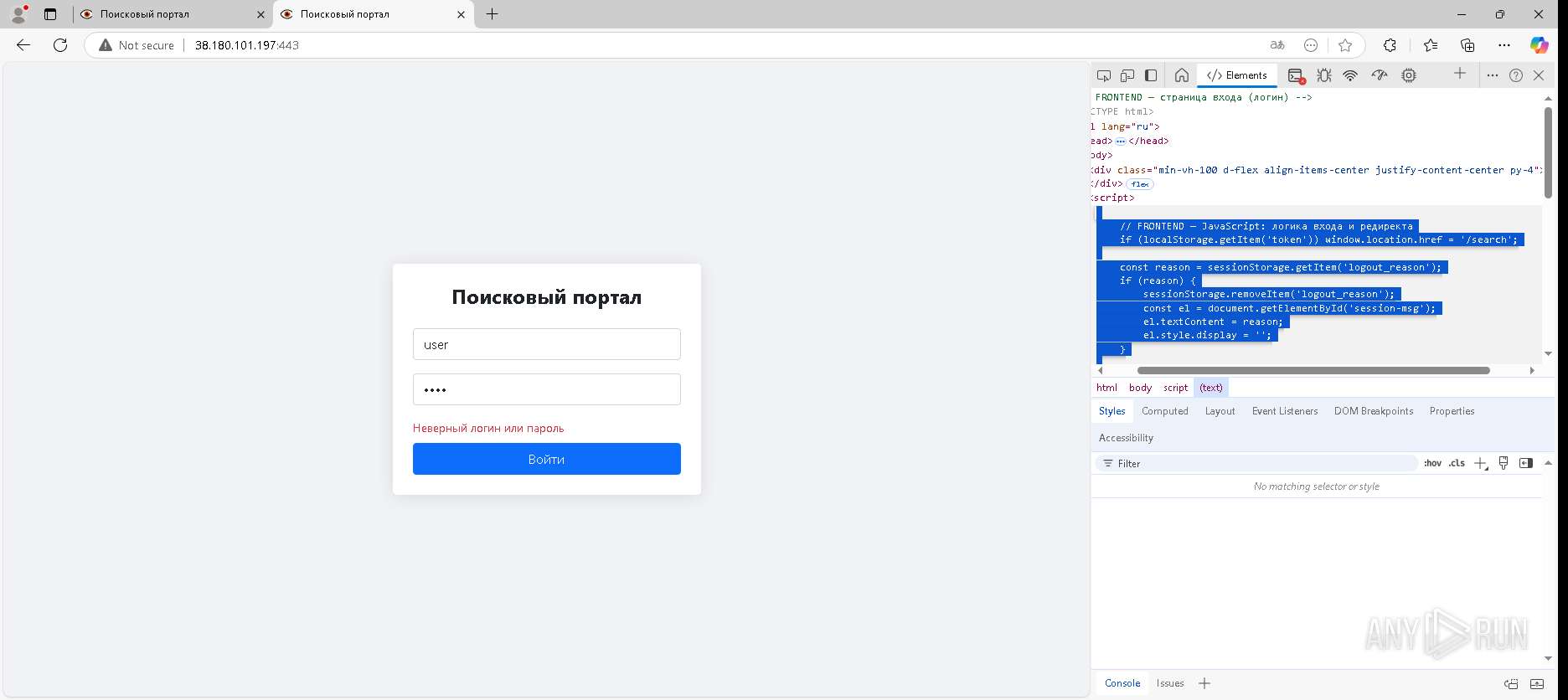This screenshot has width=1568, height=700.
Task: Open the Sources bug debugger icon
Action: click(1323, 75)
